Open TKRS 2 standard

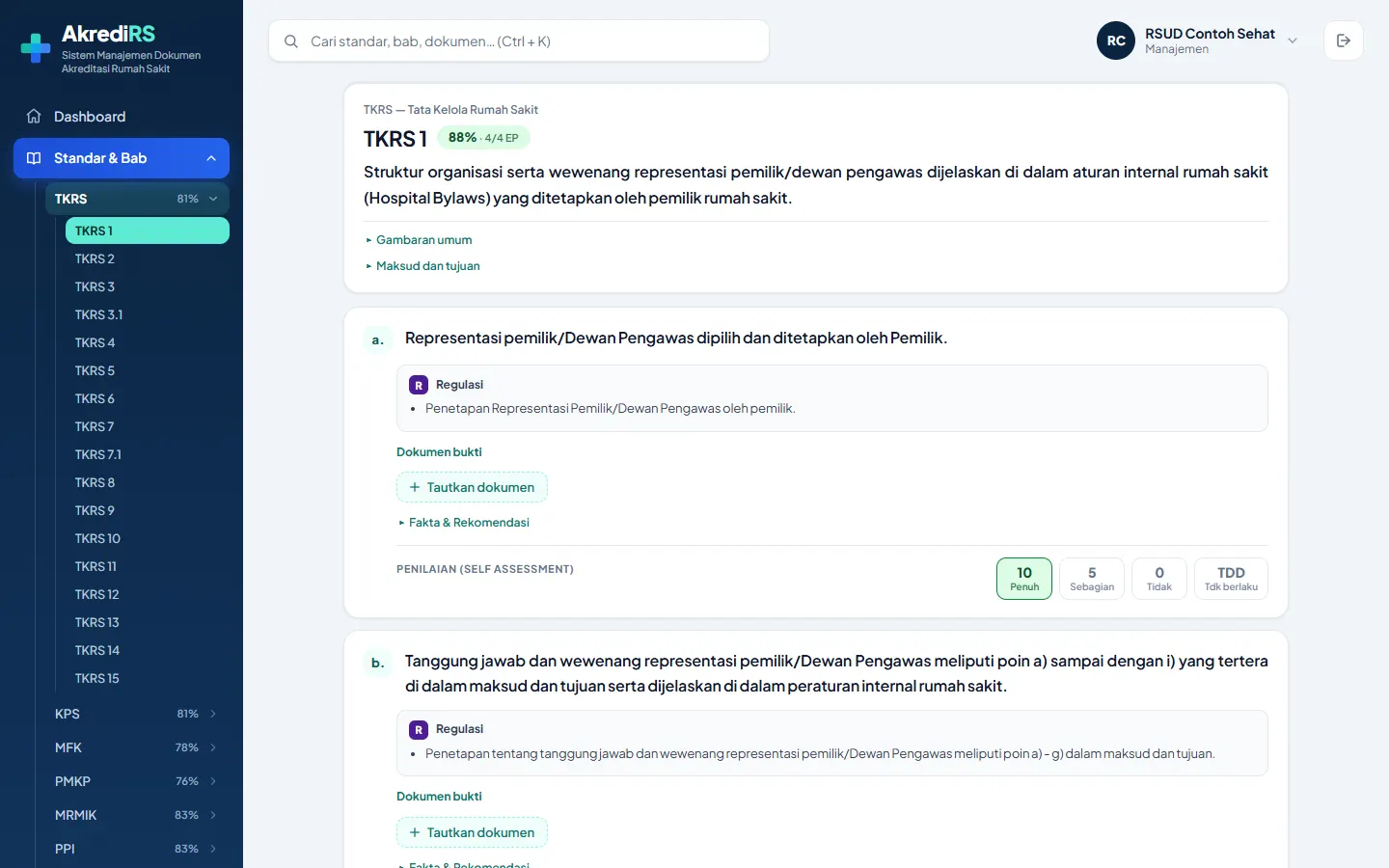click(148, 258)
